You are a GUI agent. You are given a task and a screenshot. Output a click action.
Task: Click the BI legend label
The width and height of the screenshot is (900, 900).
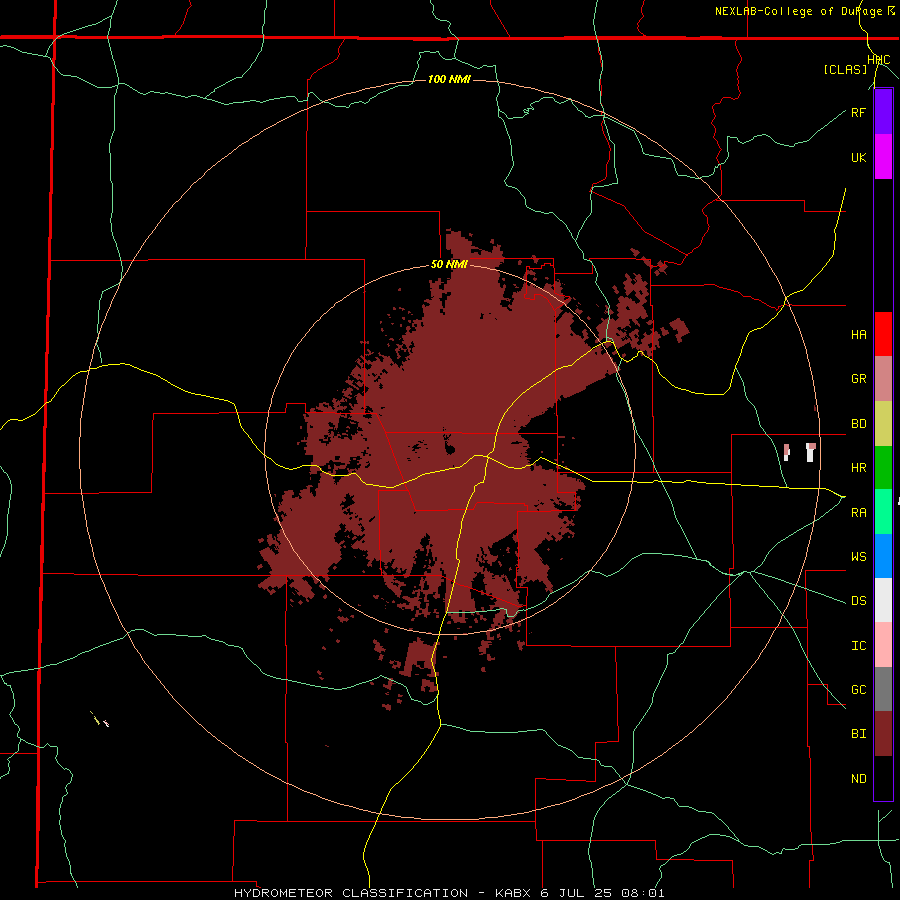859,734
